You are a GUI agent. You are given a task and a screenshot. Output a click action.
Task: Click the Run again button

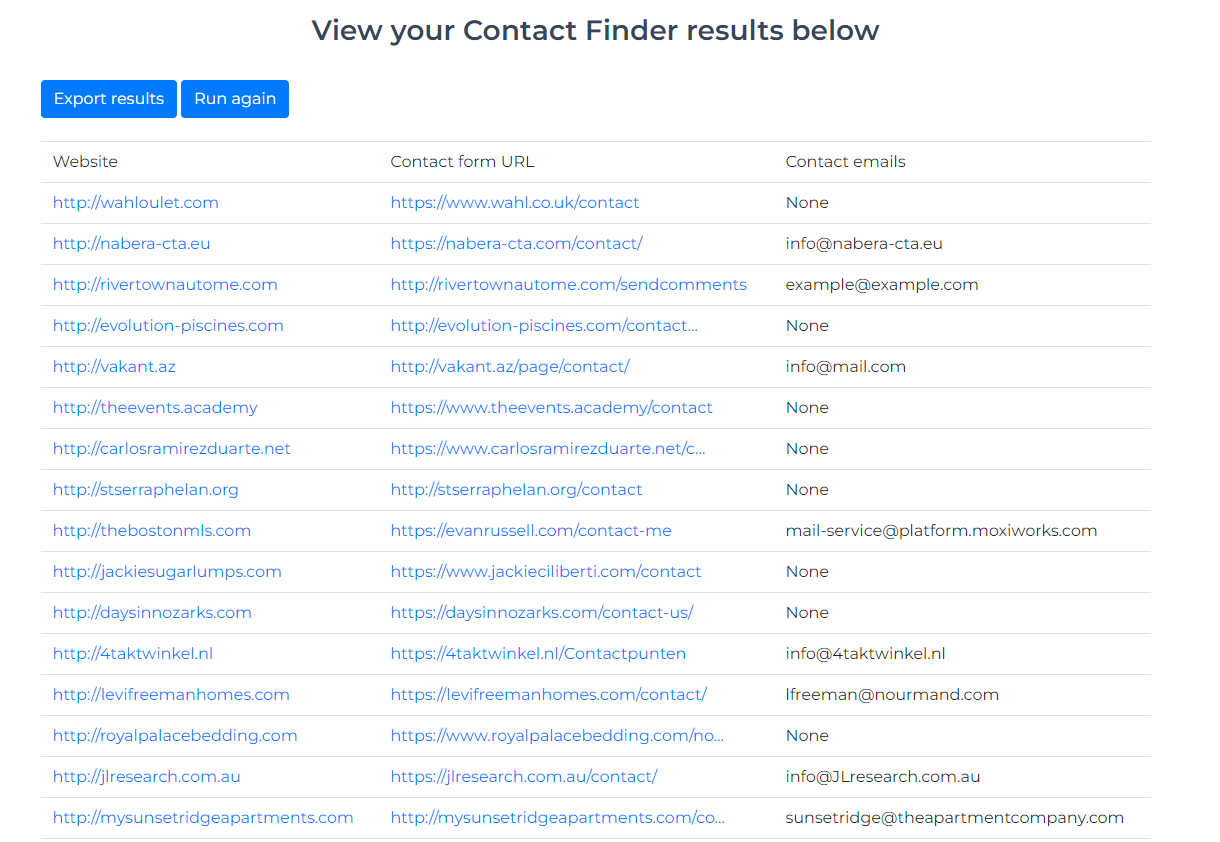pyautogui.click(x=235, y=99)
